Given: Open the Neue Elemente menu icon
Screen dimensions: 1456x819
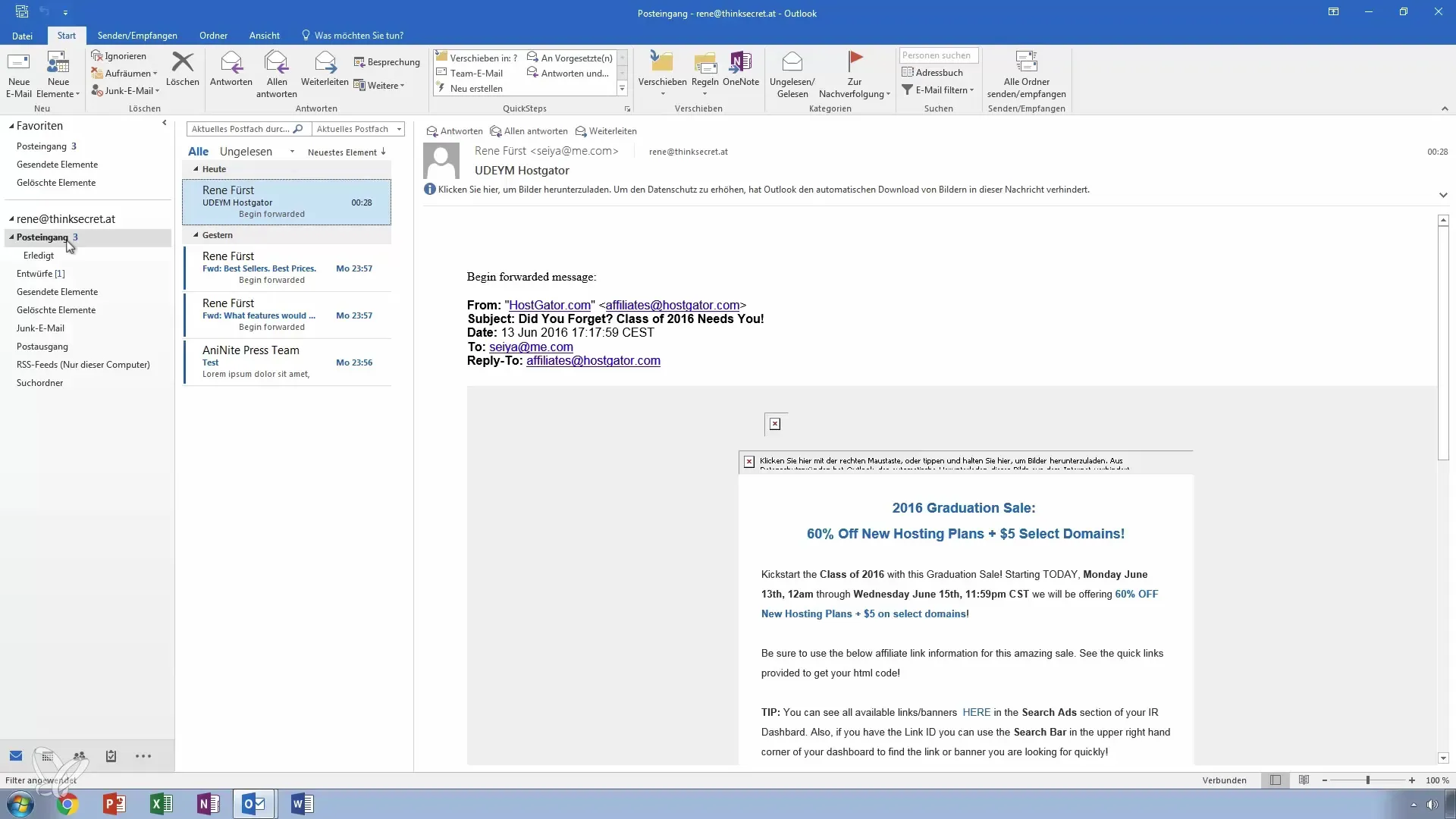Looking at the screenshot, I should [58, 62].
